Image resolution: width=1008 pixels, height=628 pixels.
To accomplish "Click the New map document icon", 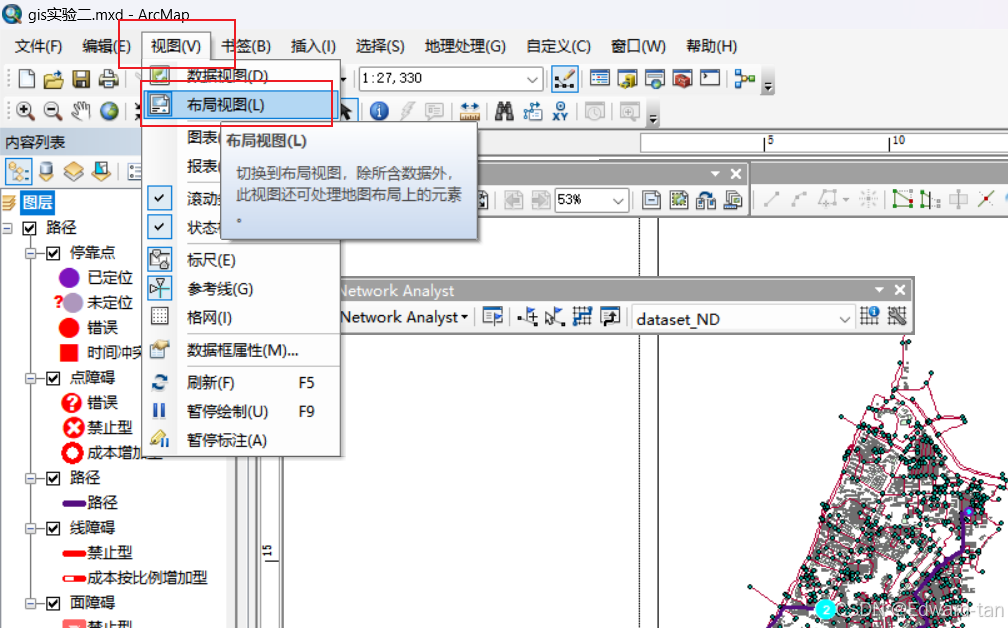I will click(x=26, y=78).
